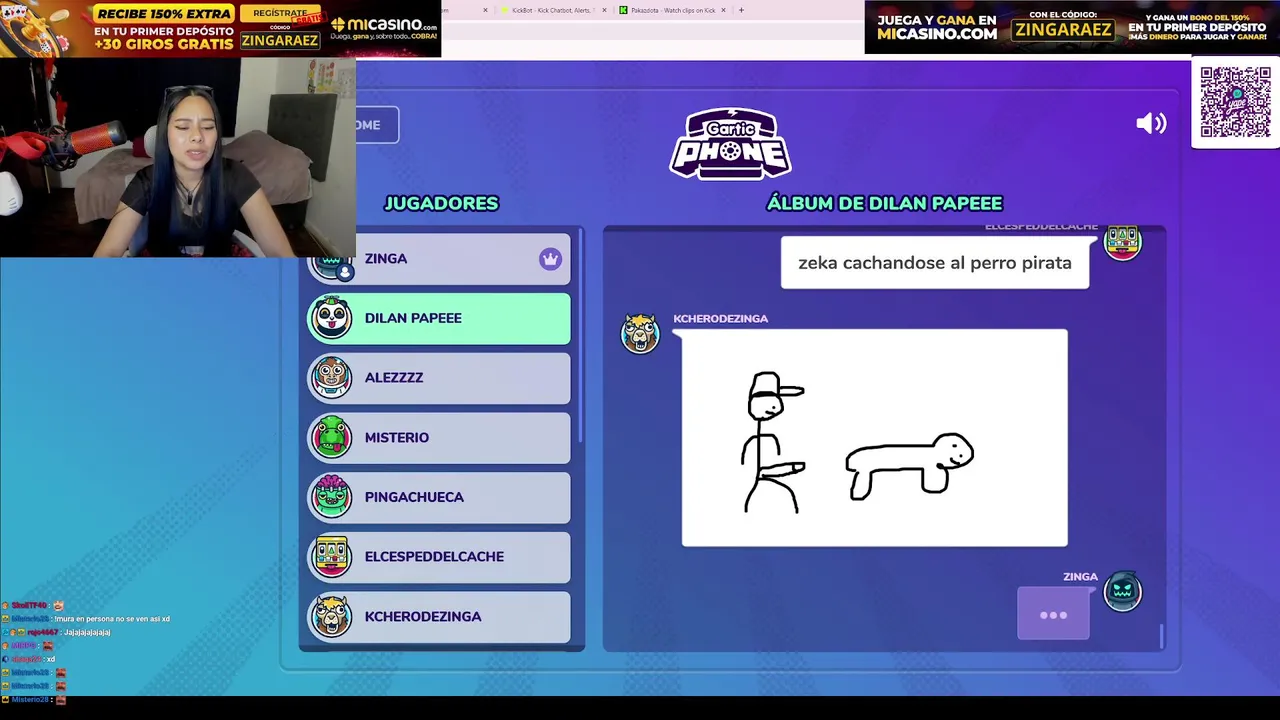Screen dimensions: 1280x720
Task: Select KCHERODEZINGA in players list
Action: tap(439, 616)
